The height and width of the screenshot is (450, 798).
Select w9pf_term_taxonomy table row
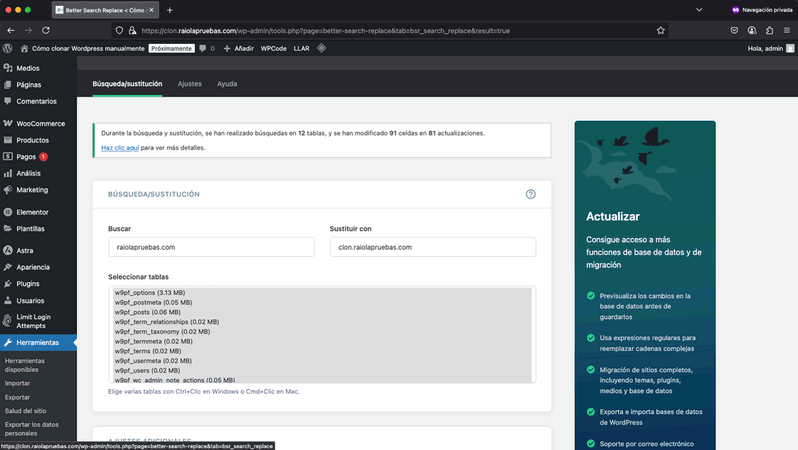coord(323,331)
